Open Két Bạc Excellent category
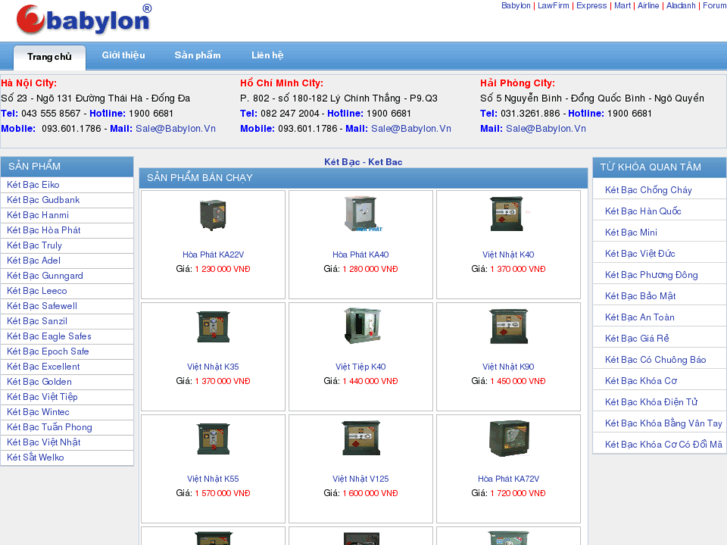 pos(43,366)
